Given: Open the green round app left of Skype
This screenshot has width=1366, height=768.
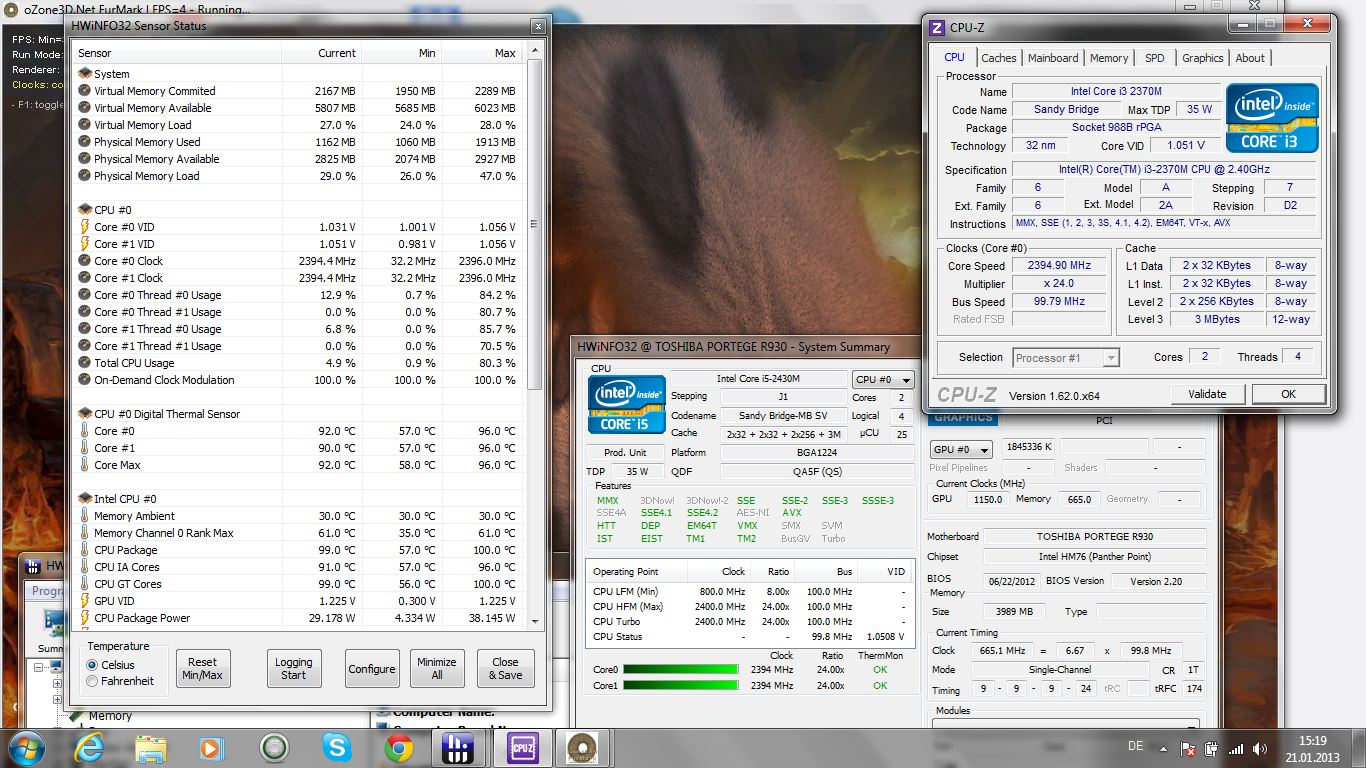Looking at the screenshot, I should click(x=274, y=748).
